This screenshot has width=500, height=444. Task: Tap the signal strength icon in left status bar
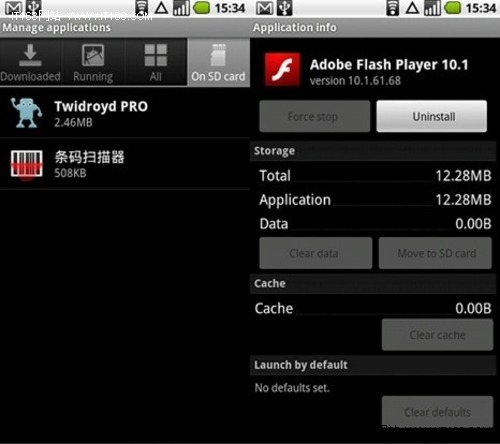[181, 8]
